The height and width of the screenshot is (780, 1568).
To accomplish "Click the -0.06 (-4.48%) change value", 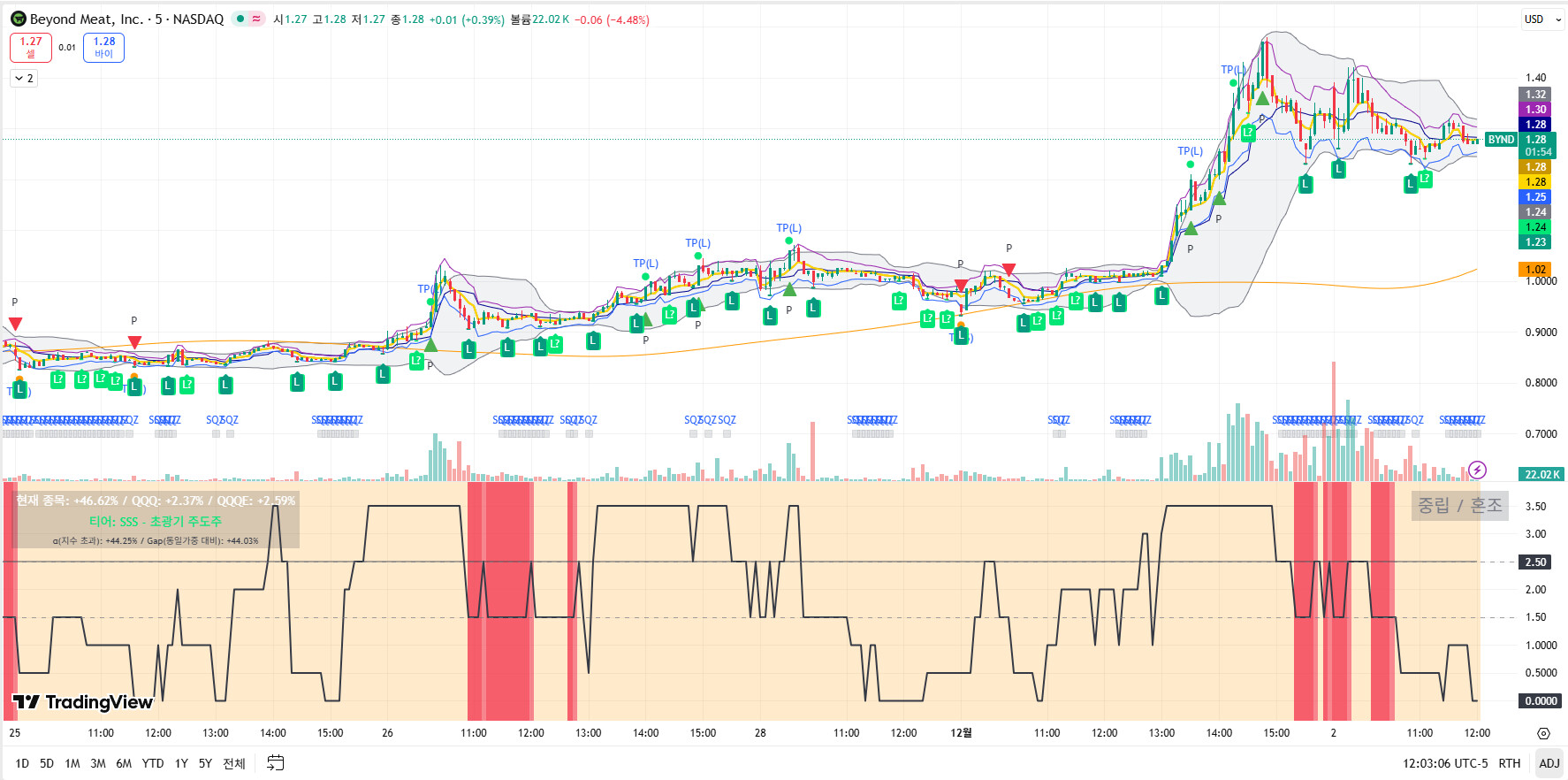I will [612, 19].
